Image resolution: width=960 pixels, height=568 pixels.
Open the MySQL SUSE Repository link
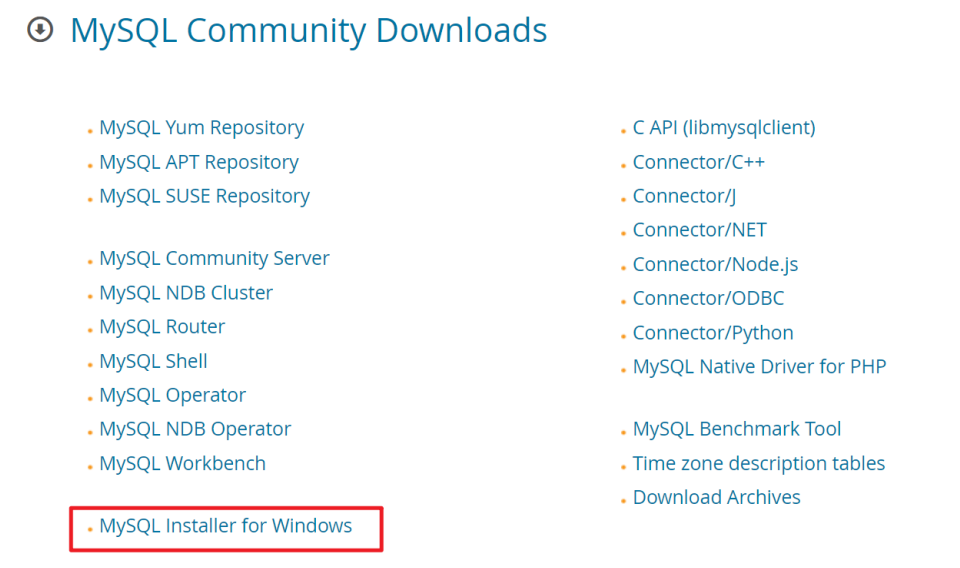pyautogui.click(x=204, y=196)
